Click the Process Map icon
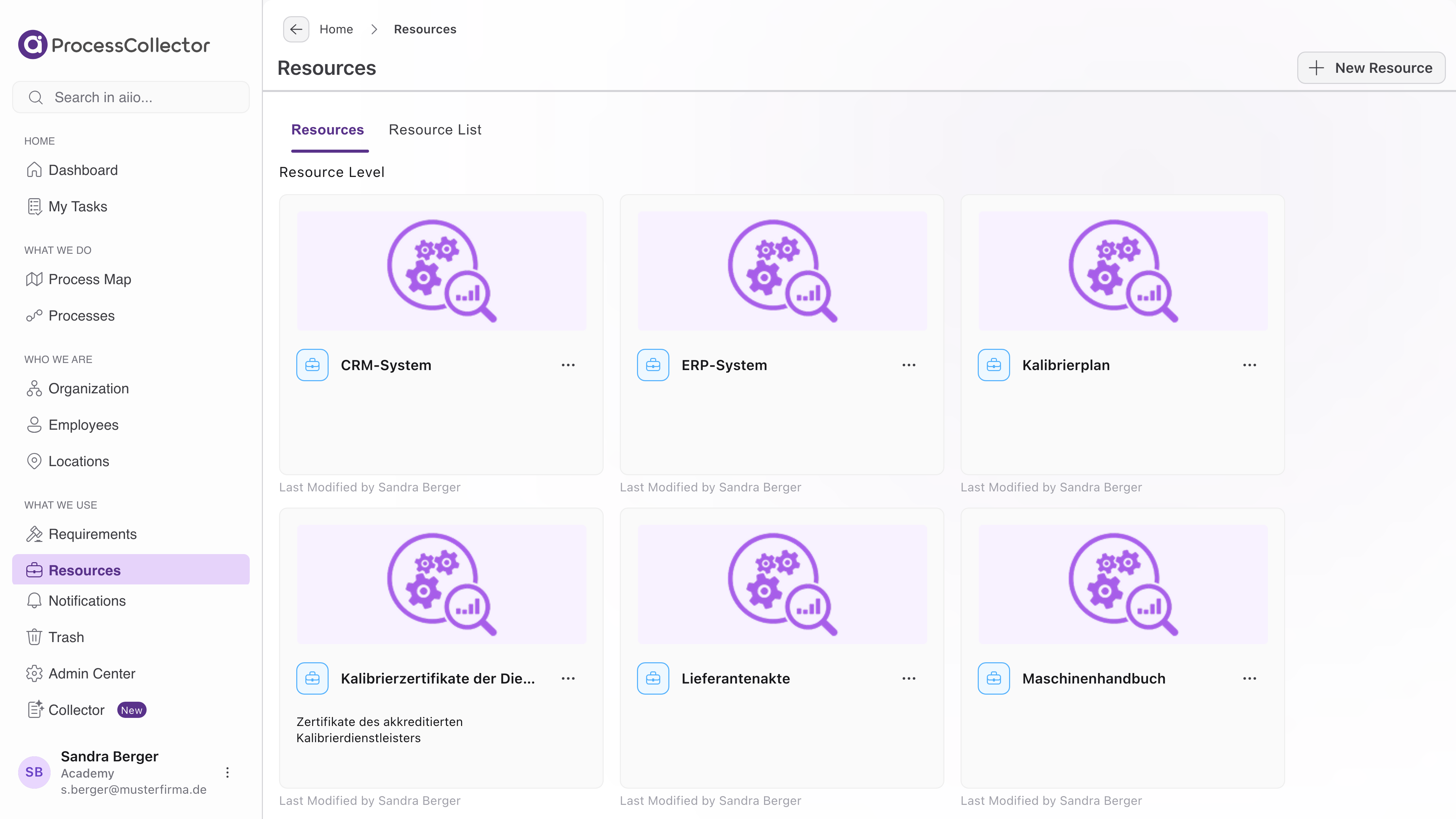Screen dimensions: 1456x819 click(34, 279)
